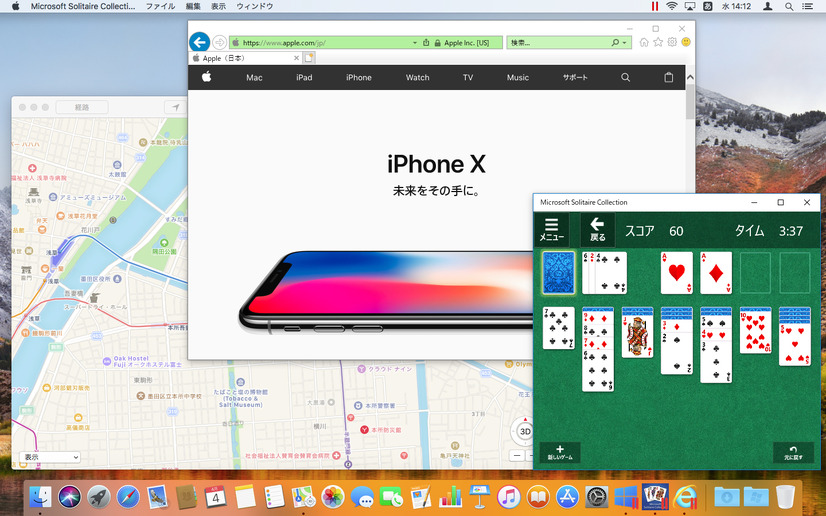Viewport: 826px width, 516px height.
Task: Open the browser settings gear icon
Action: pos(672,42)
